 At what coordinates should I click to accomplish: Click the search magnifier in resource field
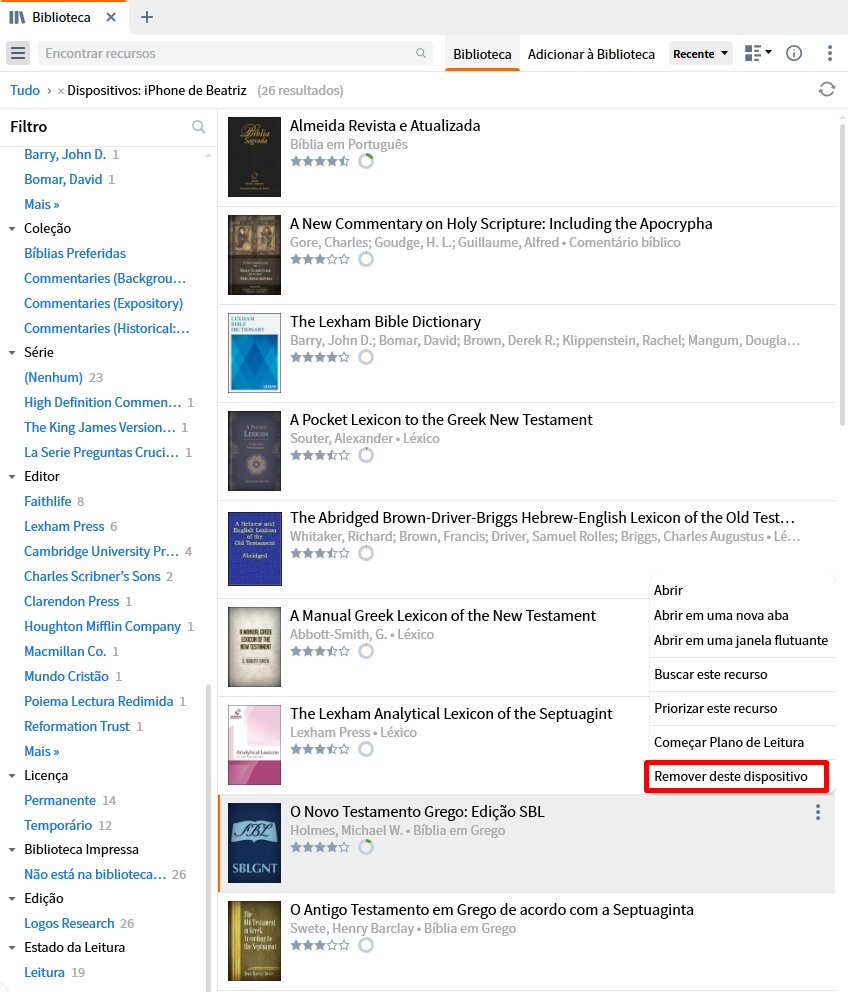[421, 53]
